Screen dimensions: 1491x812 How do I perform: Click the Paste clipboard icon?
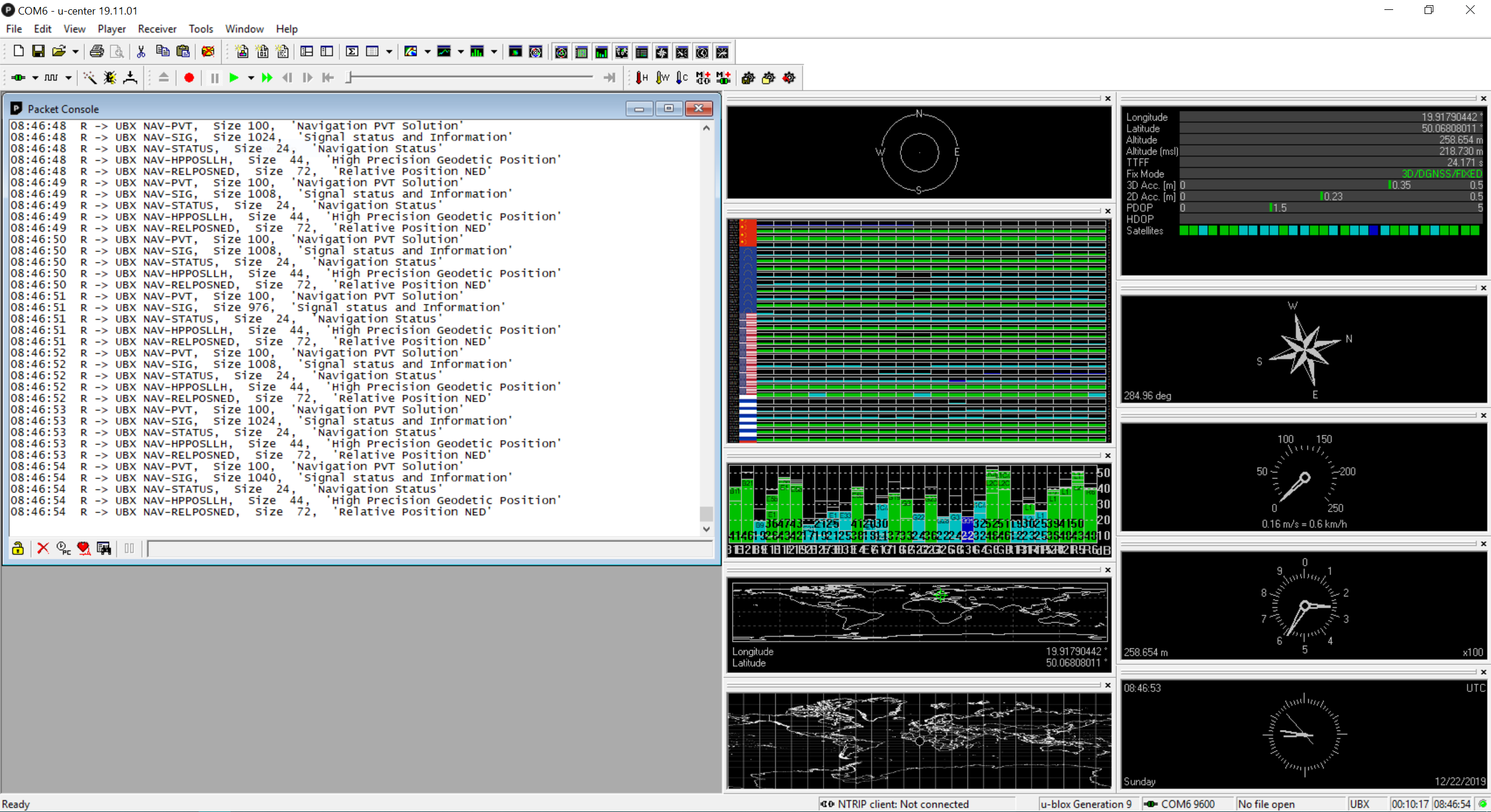[x=183, y=52]
